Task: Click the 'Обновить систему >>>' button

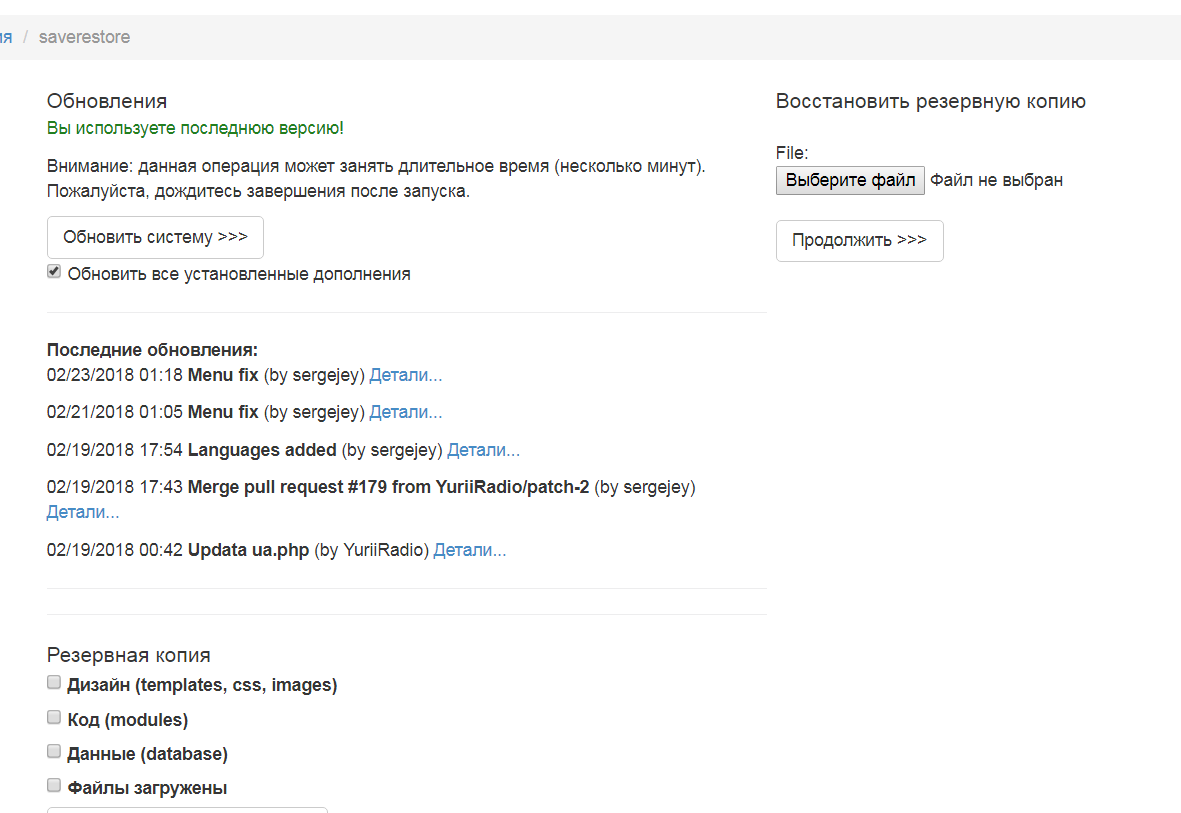Action: 155,238
